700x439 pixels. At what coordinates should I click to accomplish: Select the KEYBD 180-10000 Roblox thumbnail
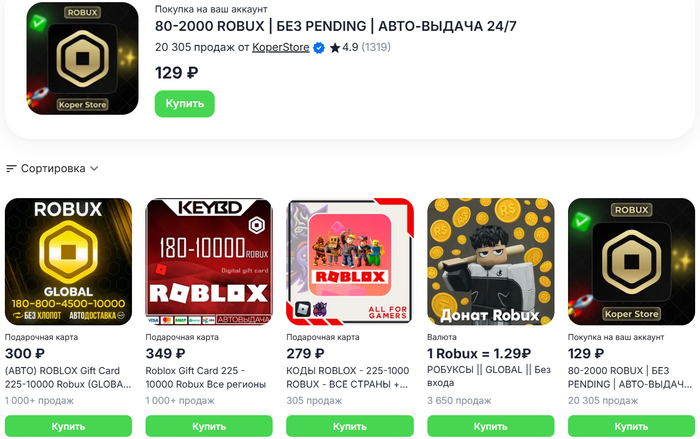(x=208, y=261)
